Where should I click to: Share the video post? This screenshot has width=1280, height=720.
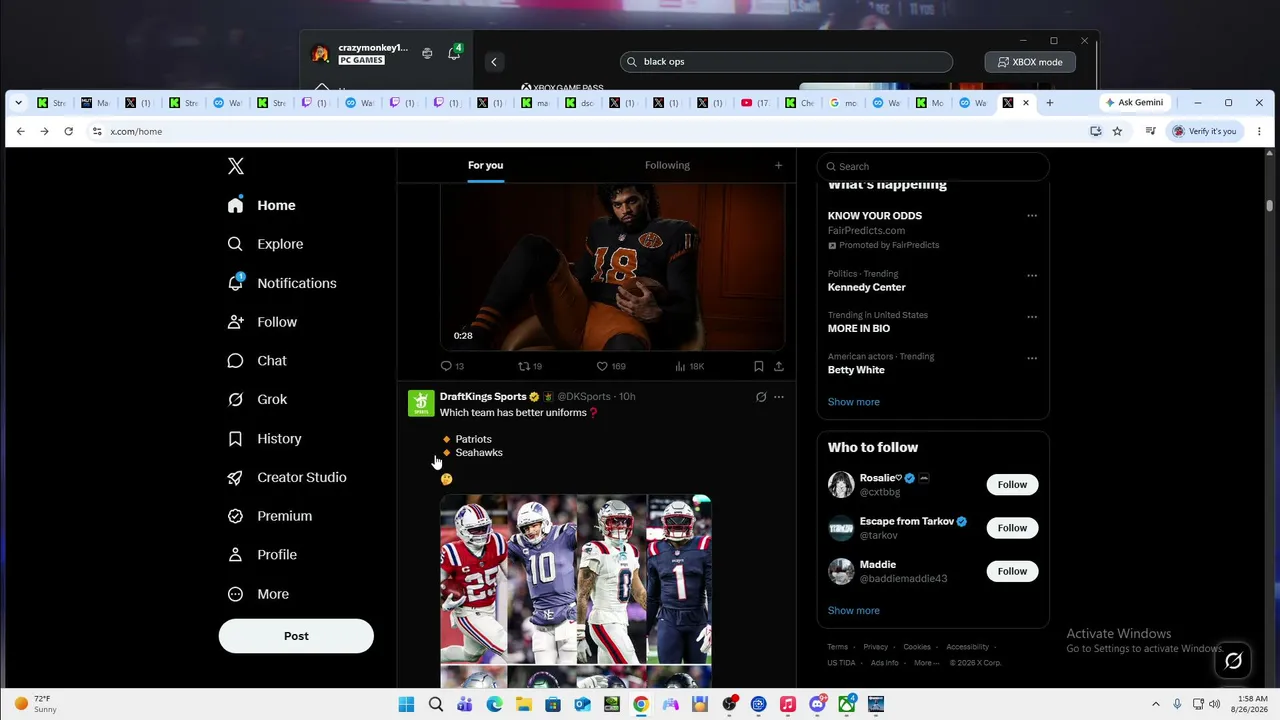coord(779,366)
